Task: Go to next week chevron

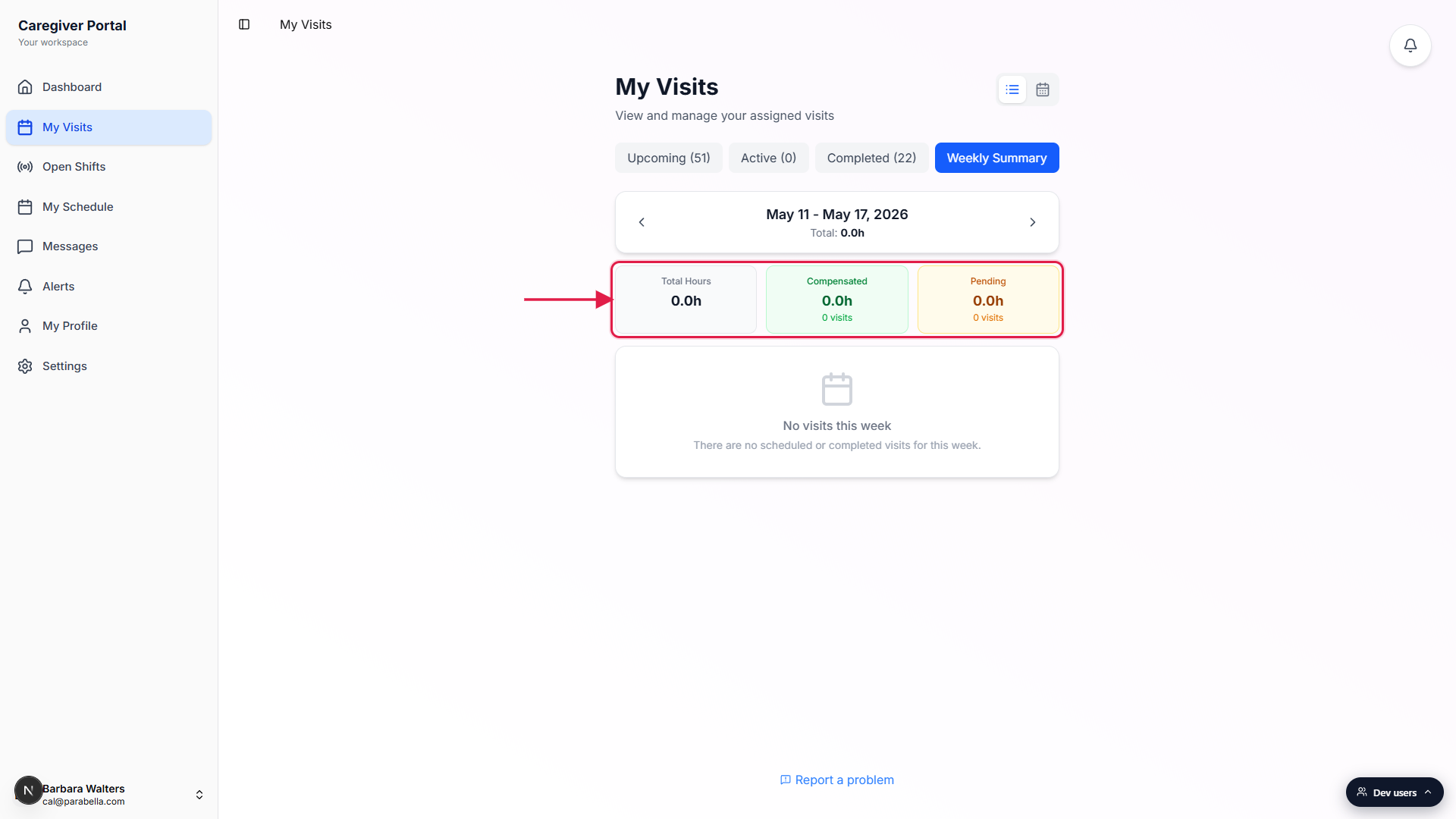Action: (1032, 222)
